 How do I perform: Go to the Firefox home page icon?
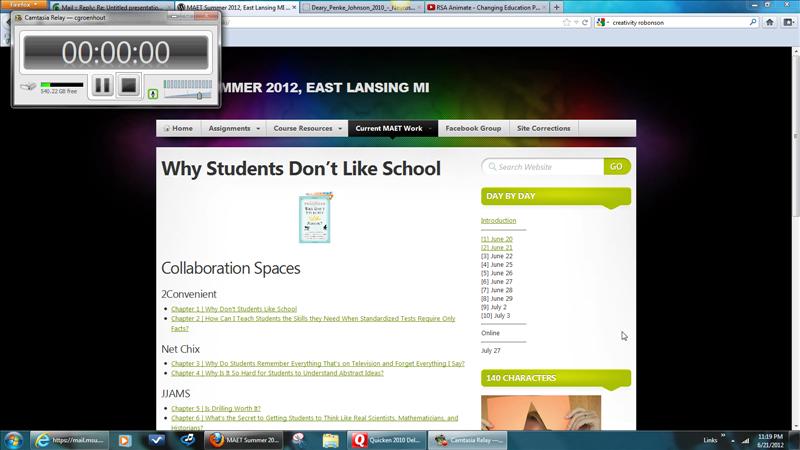[x=769, y=22]
